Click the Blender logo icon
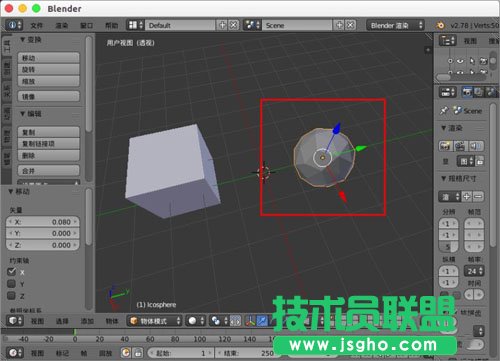Viewport: 500px width, 361px height. [x=440, y=25]
